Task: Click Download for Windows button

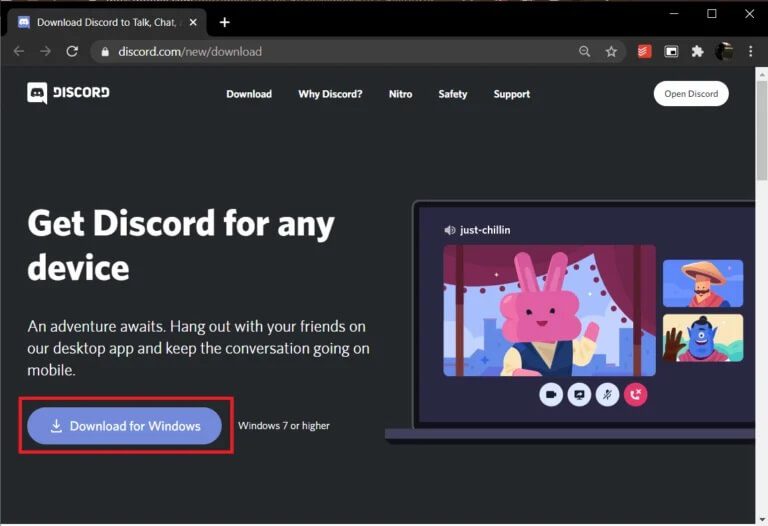Action: tap(124, 426)
